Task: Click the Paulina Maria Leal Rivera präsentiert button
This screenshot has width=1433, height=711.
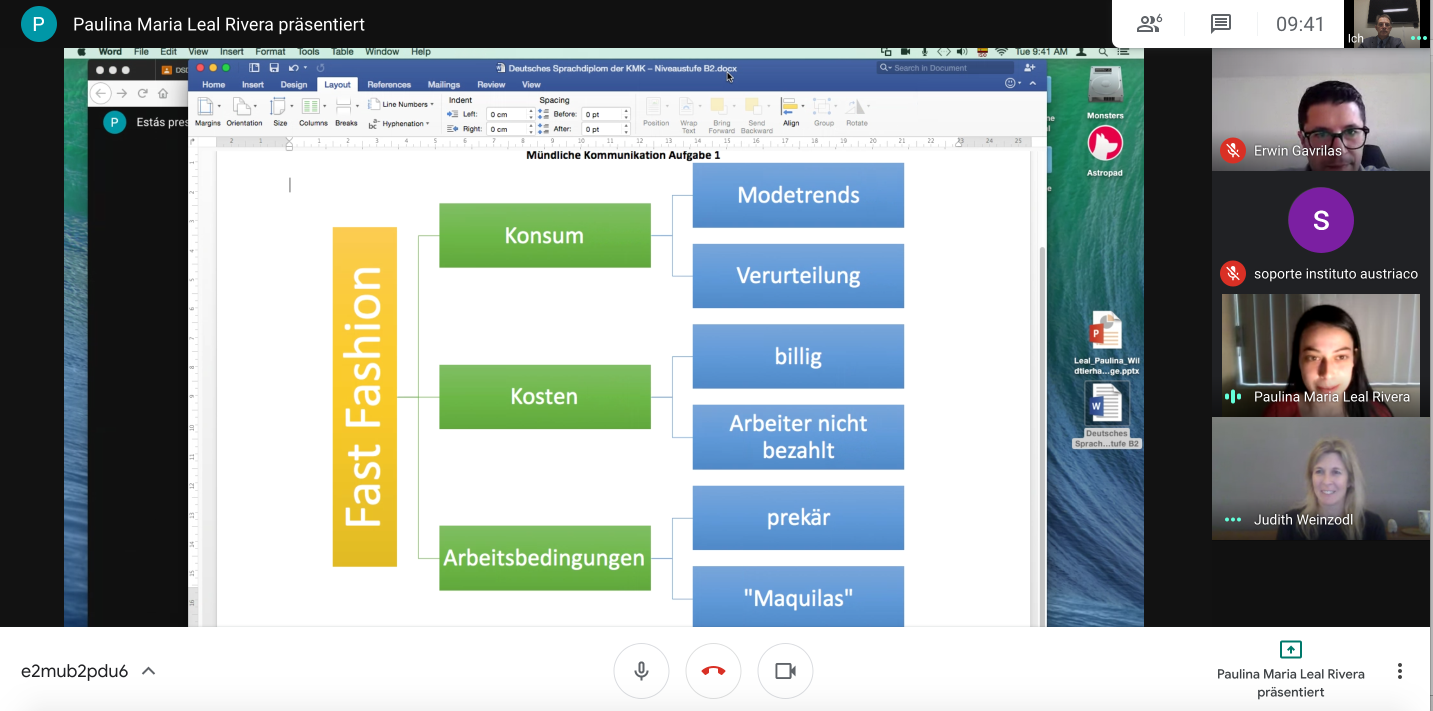Action: tap(1290, 669)
